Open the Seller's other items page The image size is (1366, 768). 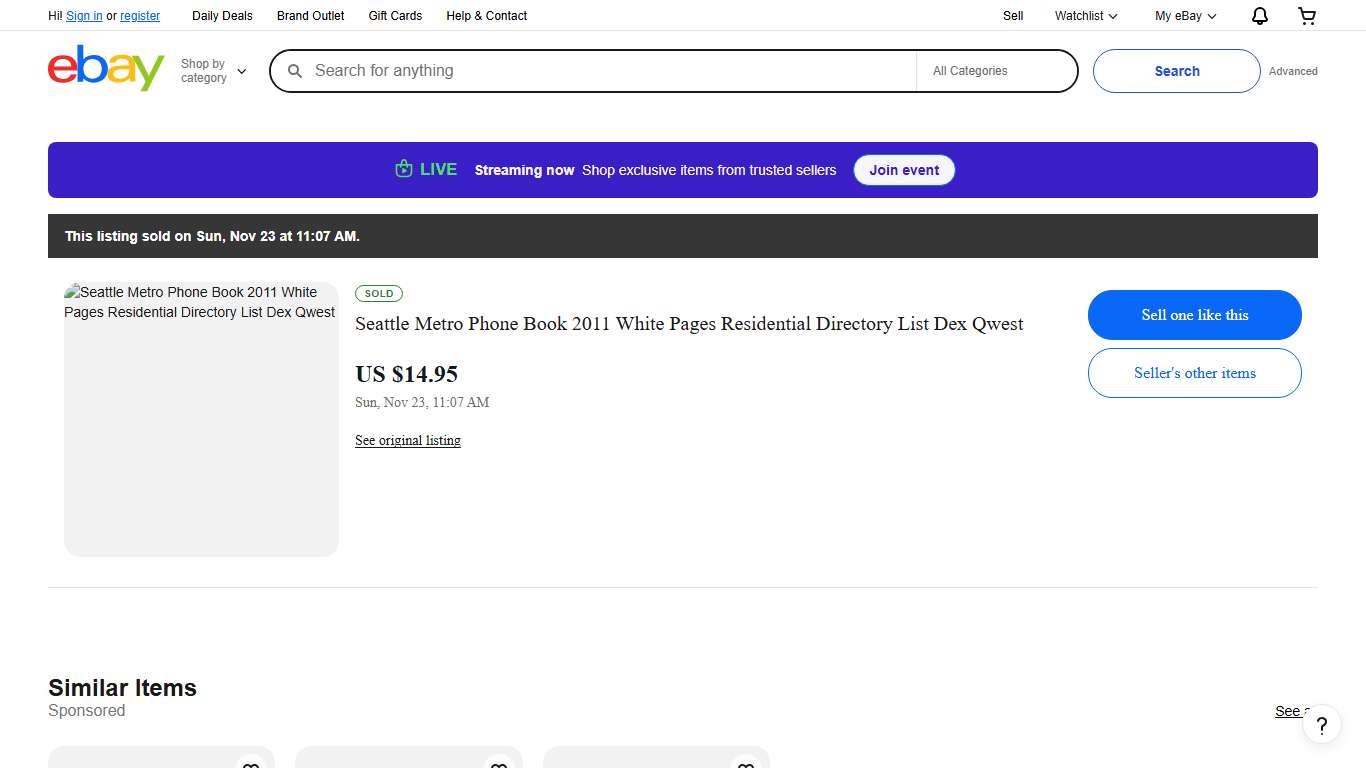(x=1194, y=372)
